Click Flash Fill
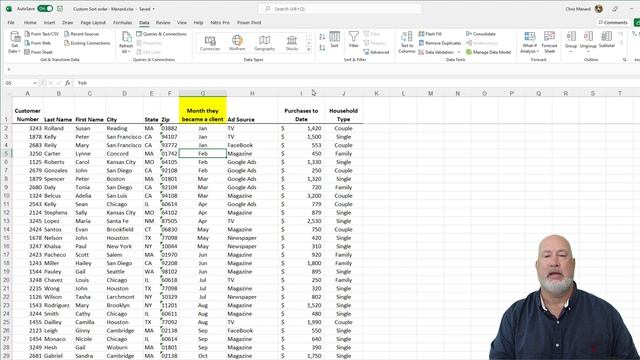 [430, 34]
